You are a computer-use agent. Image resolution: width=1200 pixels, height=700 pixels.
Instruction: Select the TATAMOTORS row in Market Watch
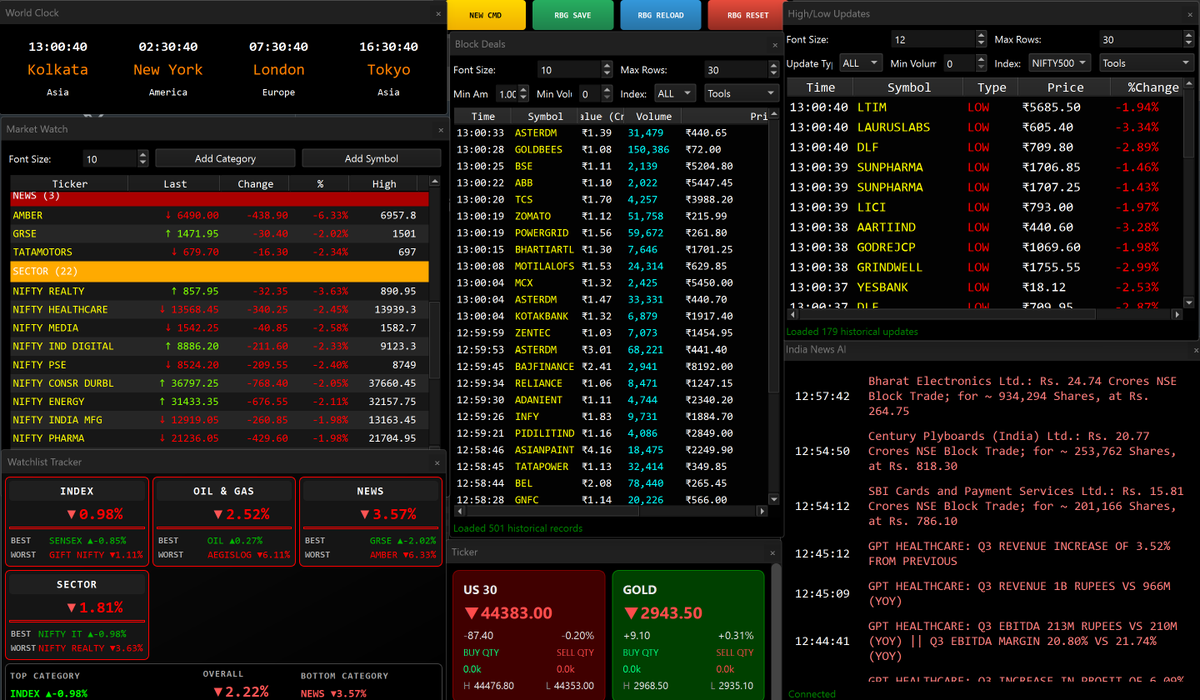(x=219, y=252)
